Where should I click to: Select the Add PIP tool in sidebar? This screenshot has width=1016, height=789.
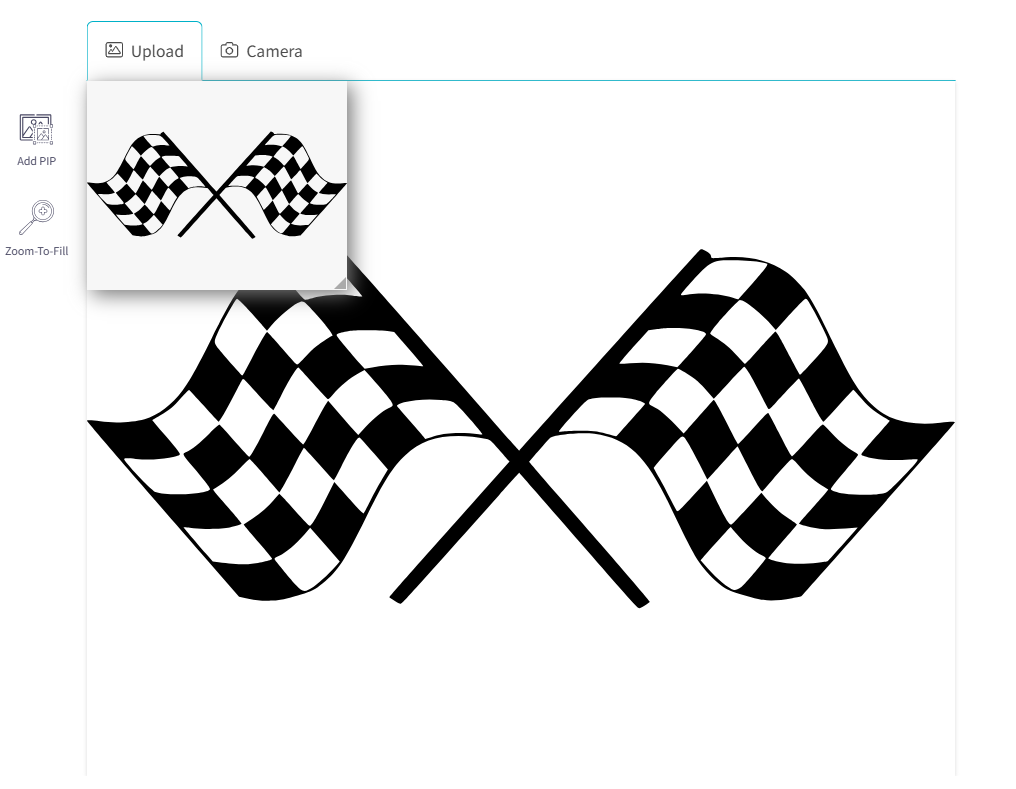pos(36,138)
